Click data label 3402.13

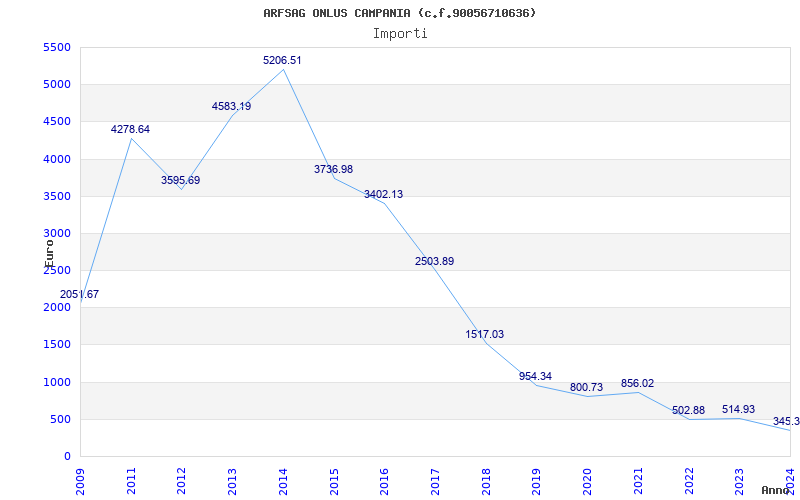coord(383,194)
